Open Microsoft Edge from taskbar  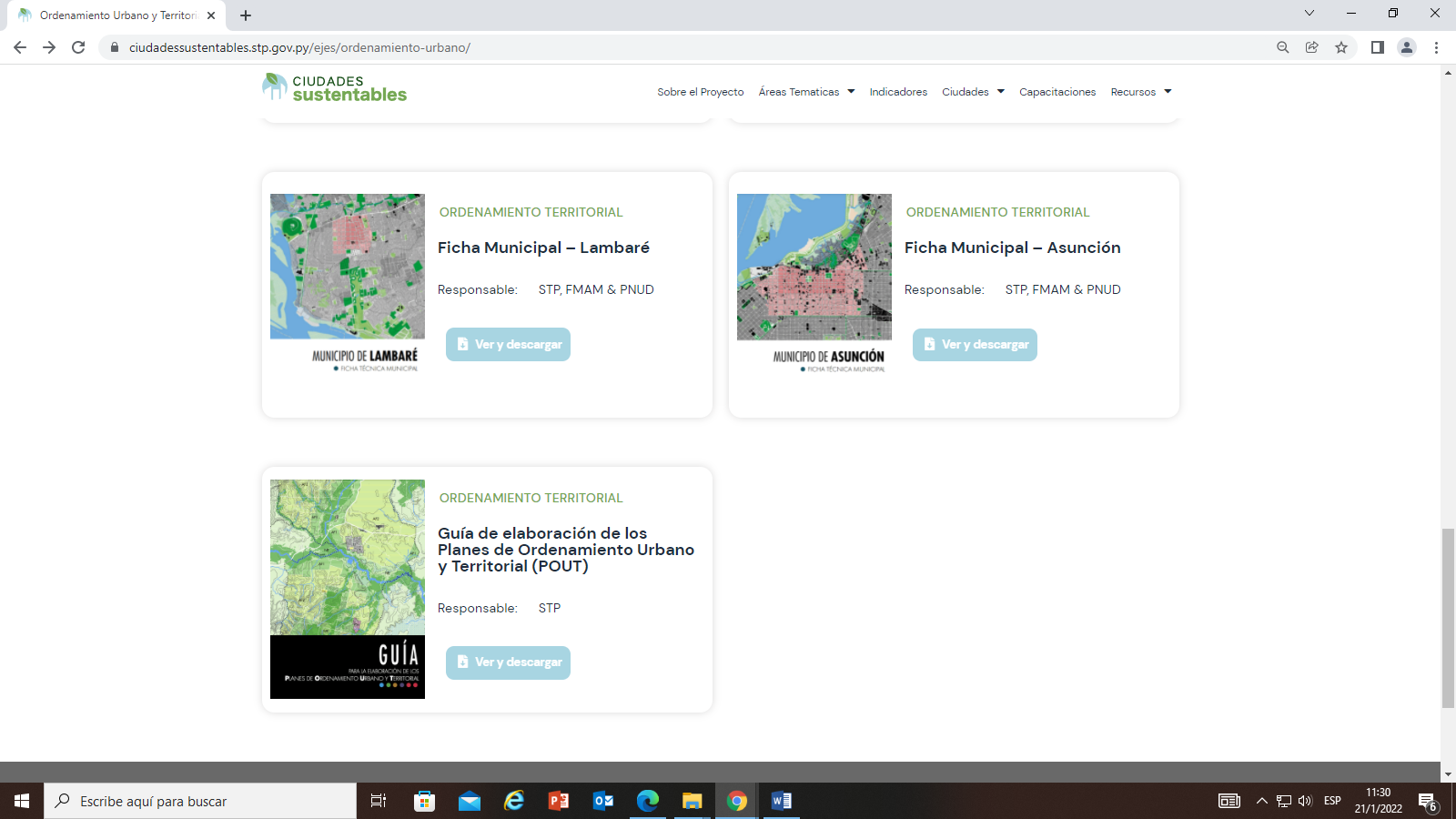click(648, 801)
